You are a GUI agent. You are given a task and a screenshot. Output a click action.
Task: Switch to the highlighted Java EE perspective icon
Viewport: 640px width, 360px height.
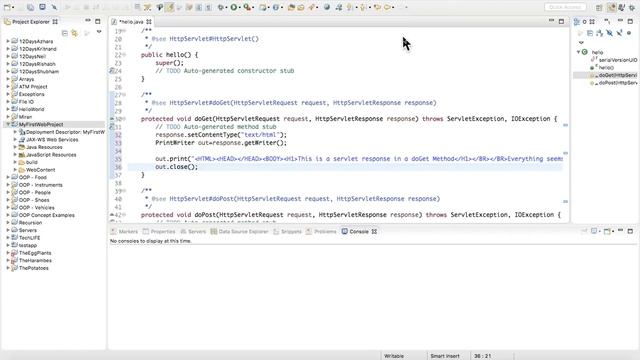(x=611, y=7)
